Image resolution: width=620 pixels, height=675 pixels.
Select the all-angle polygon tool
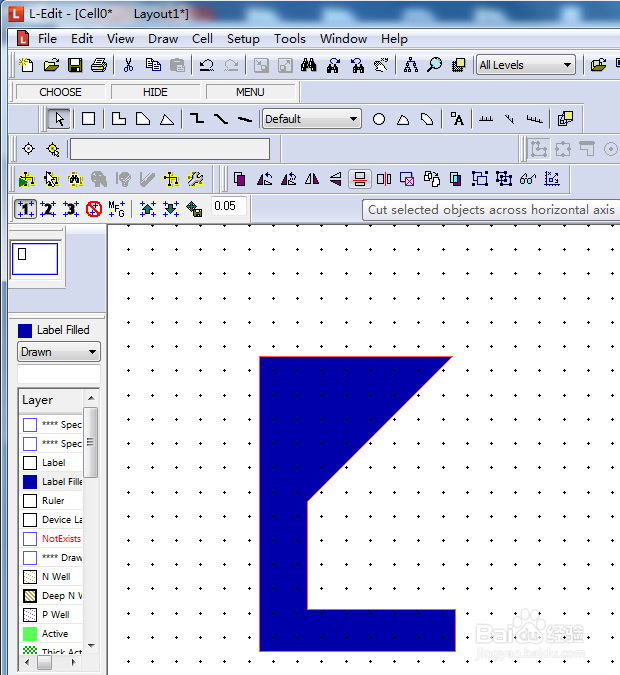point(167,119)
